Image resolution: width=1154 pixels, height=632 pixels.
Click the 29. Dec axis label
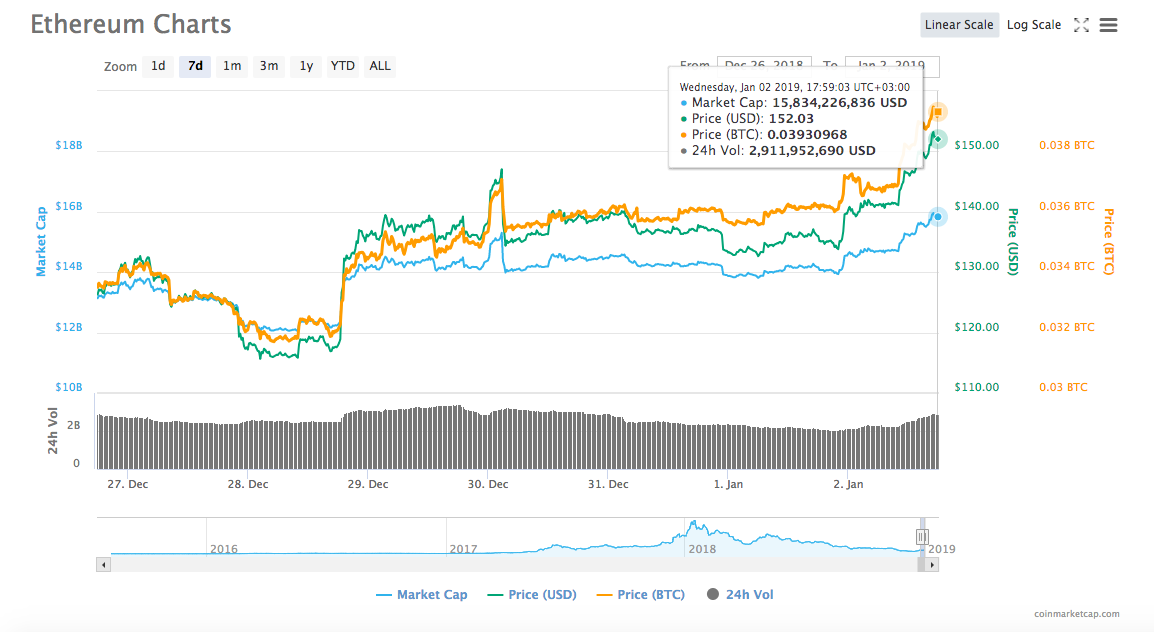click(x=368, y=484)
